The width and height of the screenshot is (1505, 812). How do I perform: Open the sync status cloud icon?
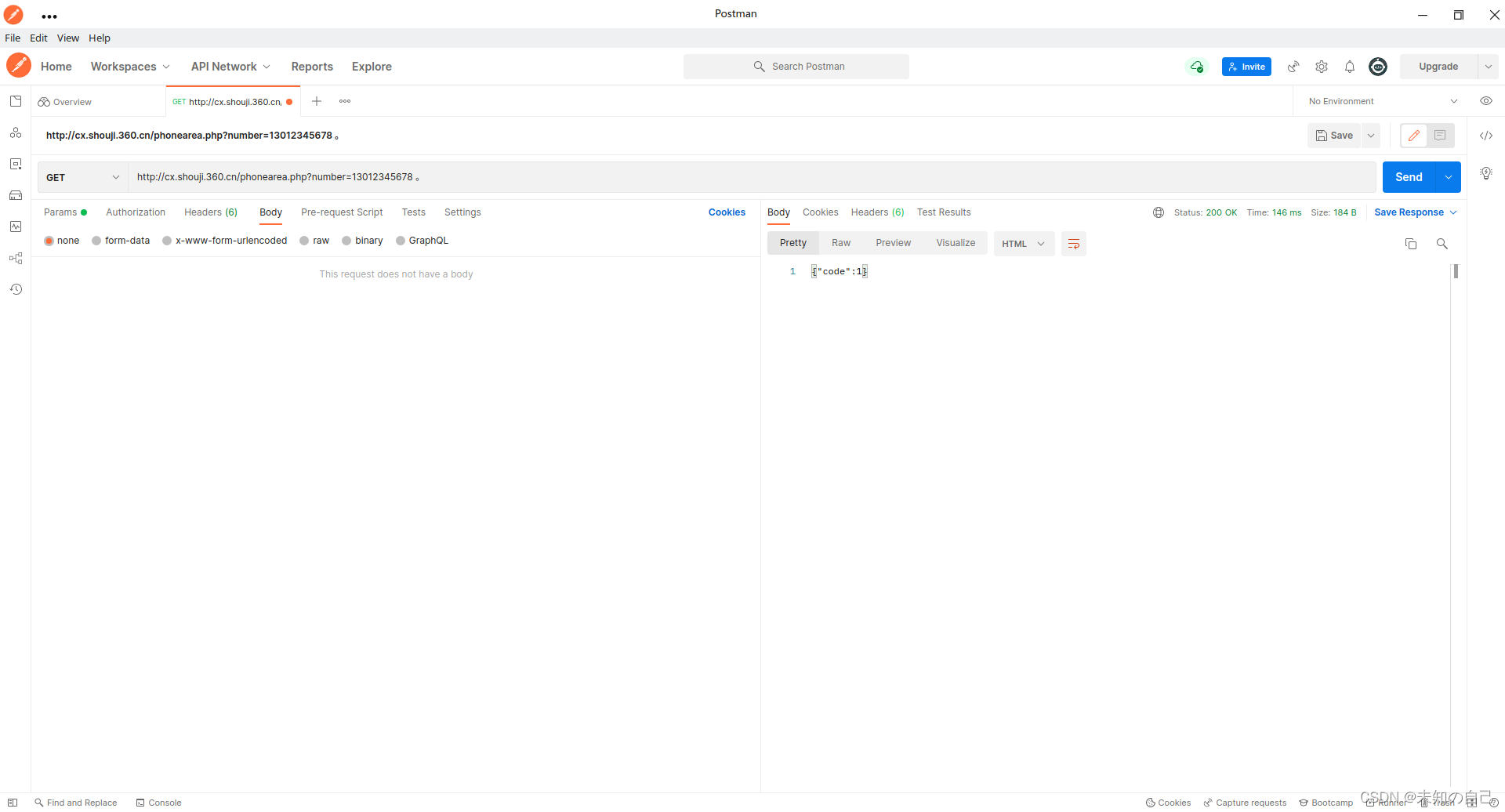click(1196, 67)
